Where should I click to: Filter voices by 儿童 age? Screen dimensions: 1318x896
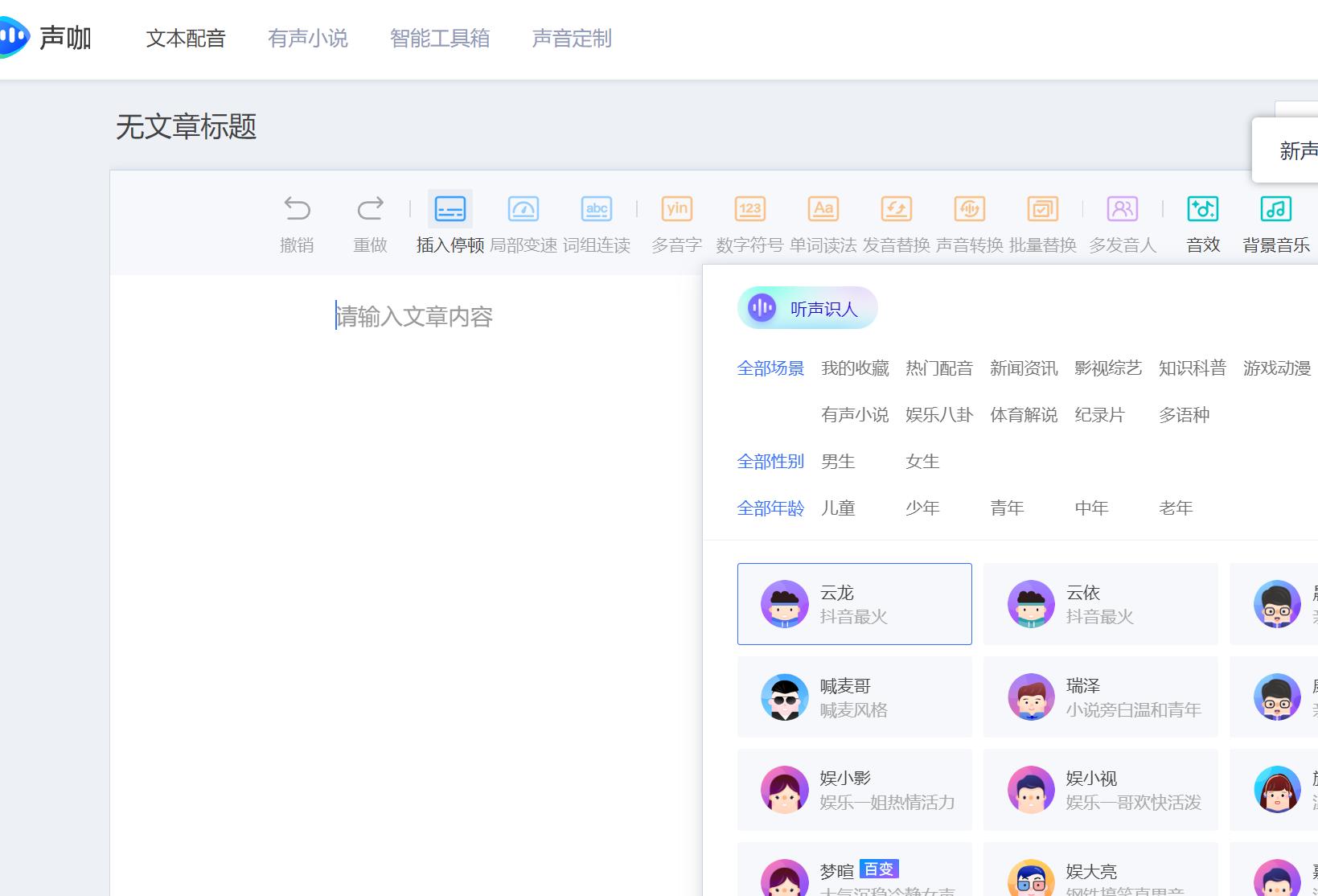838,508
